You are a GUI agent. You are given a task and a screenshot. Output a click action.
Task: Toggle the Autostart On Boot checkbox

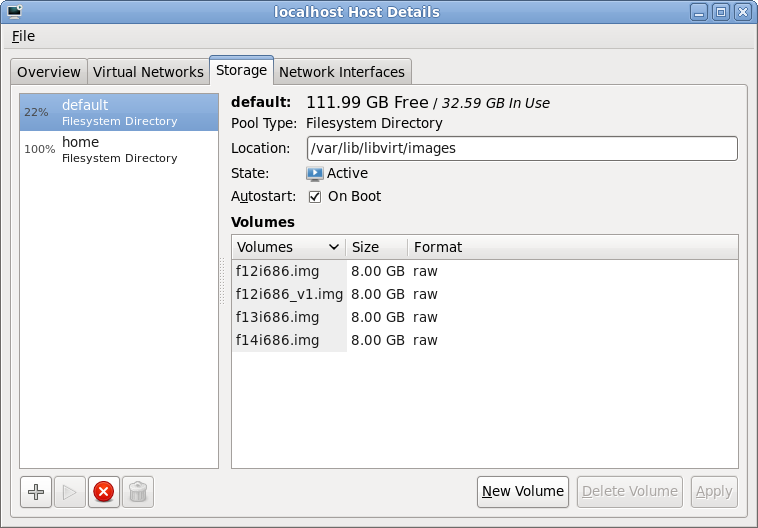(x=315, y=197)
